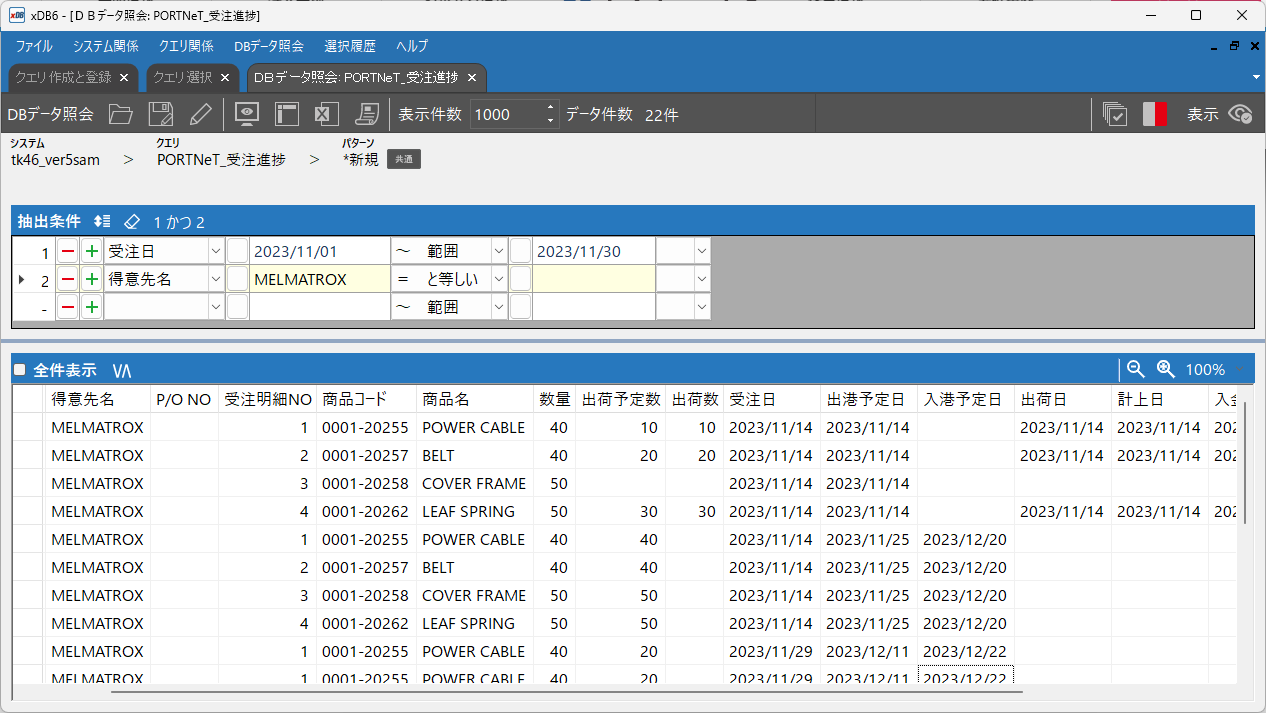The image size is (1266, 713).
Task: Click the save floppy disk icon
Action: [x=160, y=114]
